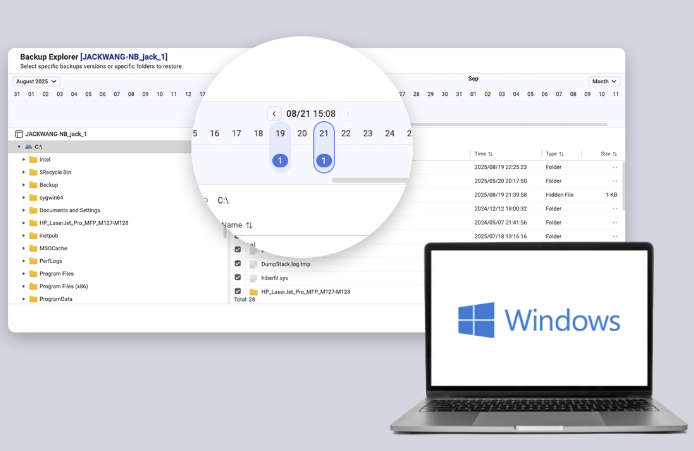The width and height of the screenshot is (694, 451).
Task: Click day 12 on the August timeline
Action: [188, 94]
